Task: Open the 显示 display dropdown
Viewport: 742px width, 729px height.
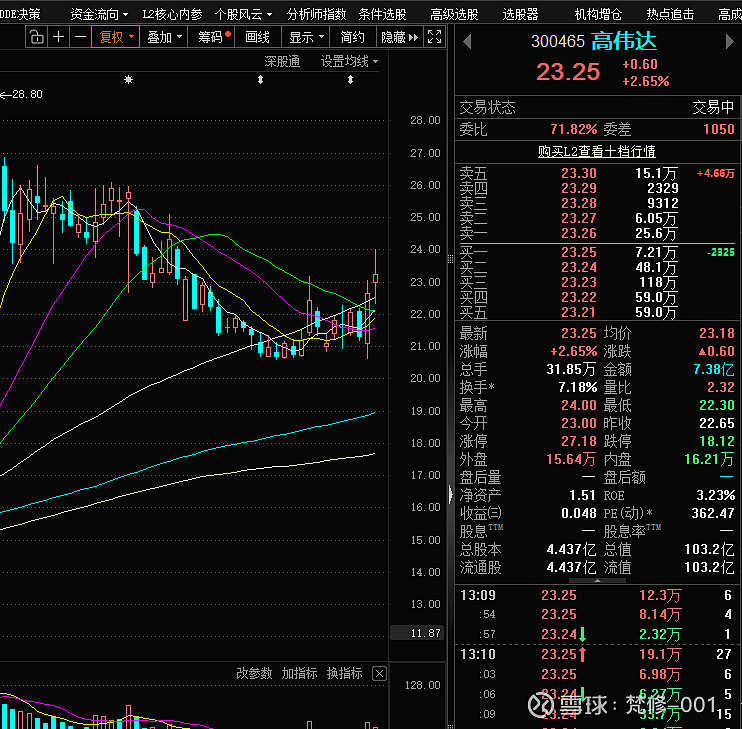Action: 306,37
